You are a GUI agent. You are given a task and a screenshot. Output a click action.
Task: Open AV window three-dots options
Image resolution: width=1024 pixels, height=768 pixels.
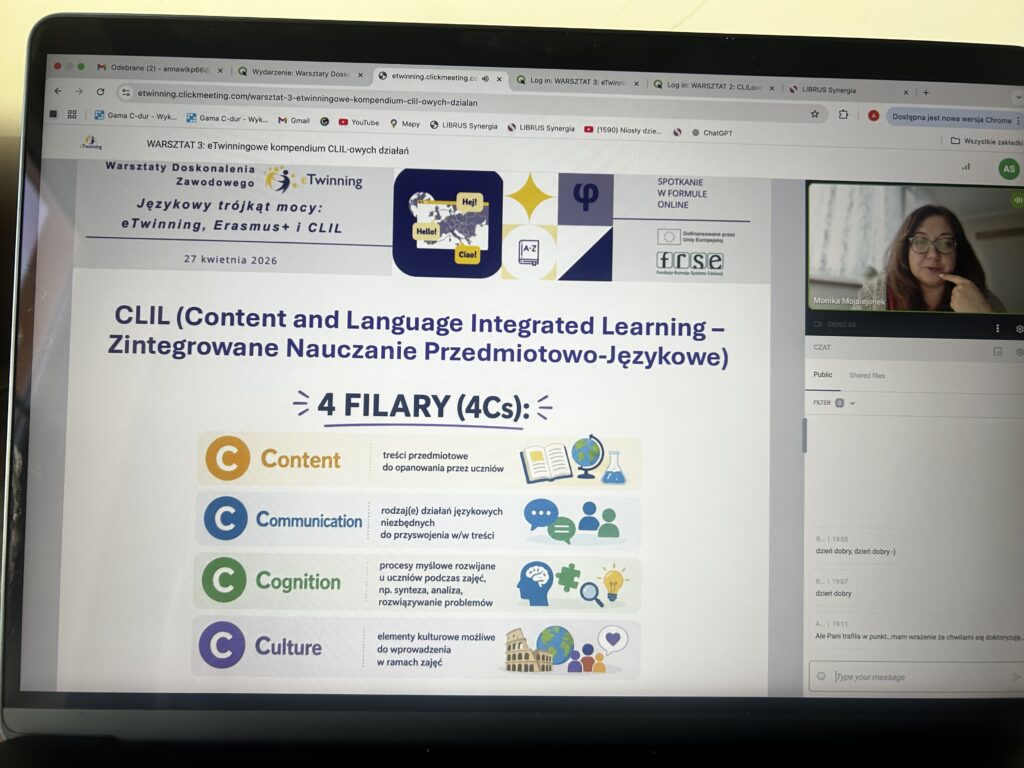pyautogui.click(x=997, y=328)
